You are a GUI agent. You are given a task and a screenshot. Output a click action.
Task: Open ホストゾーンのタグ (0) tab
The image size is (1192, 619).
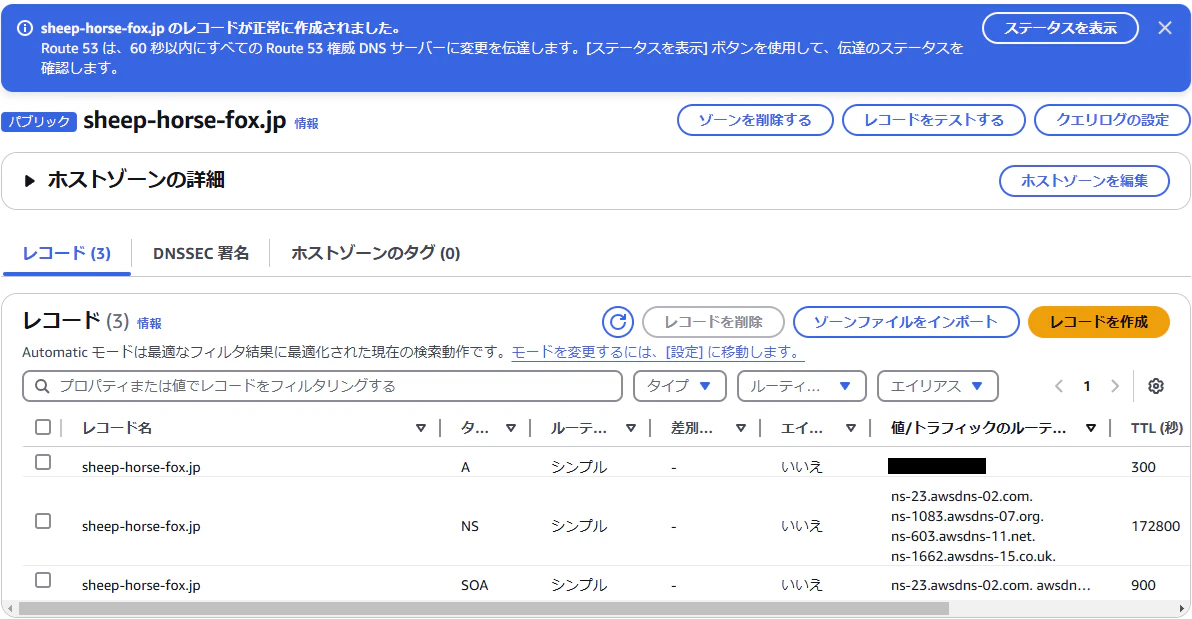click(376, 253)
